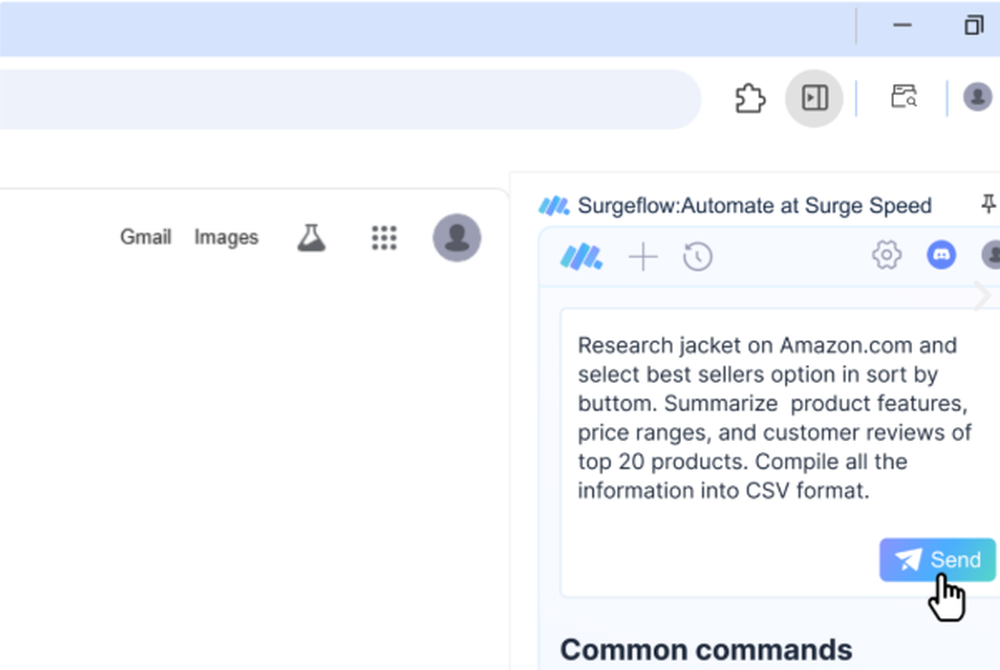
Task: Open Gmail
Action: tap(145, 237)
